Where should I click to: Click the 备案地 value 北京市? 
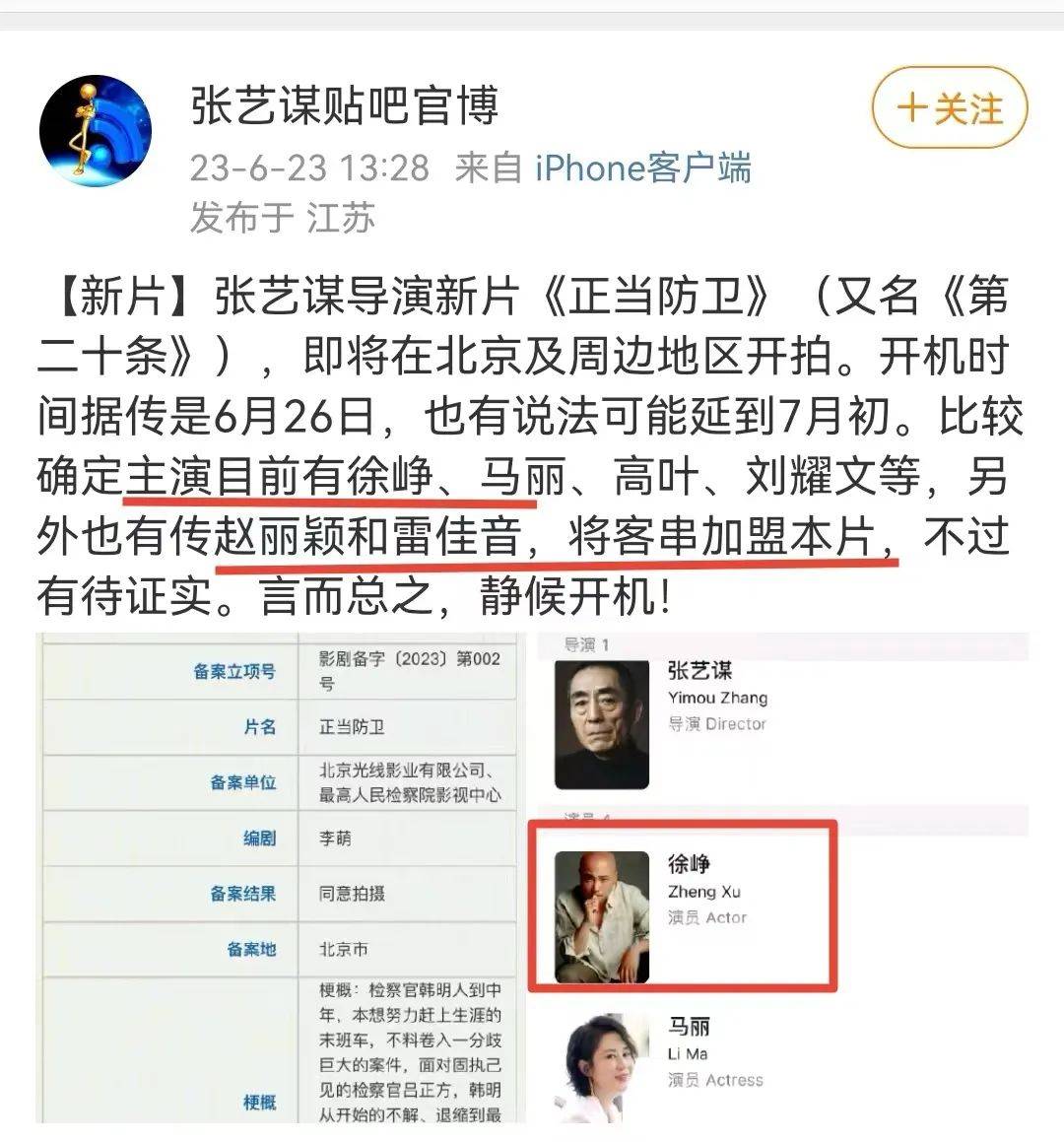pyautogui.click(x=344, y=949)
